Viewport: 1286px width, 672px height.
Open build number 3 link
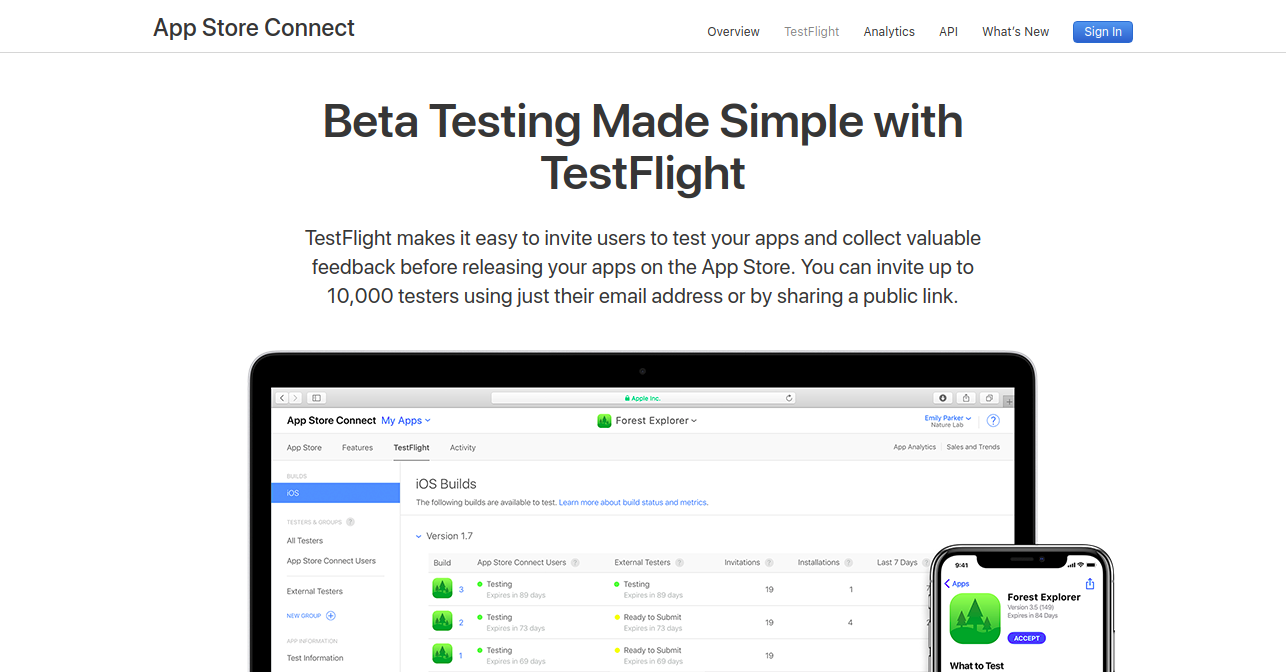(461, 589)
